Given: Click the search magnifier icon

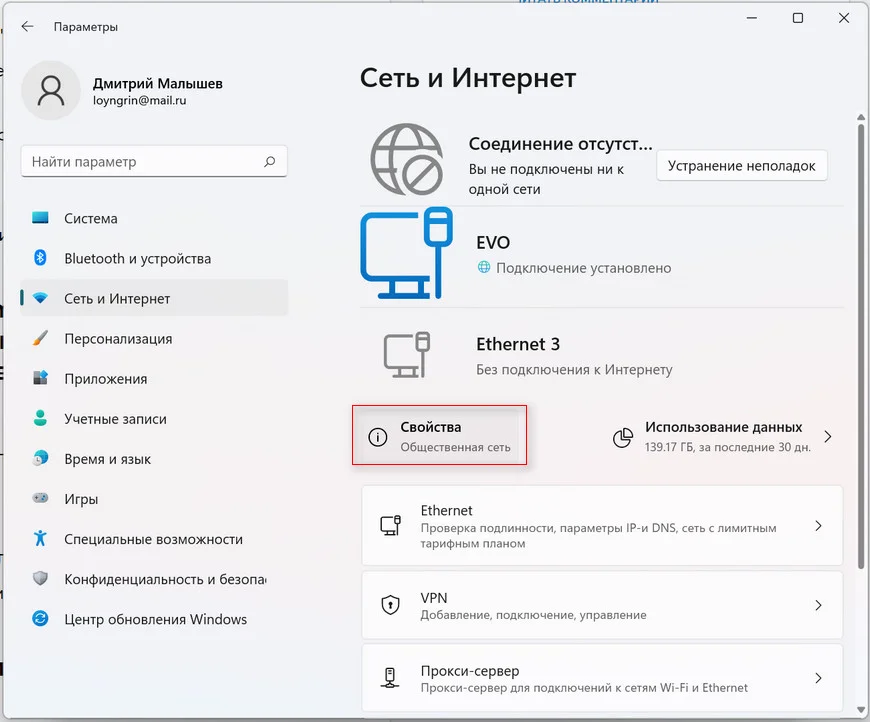Looking at the screenshot, I should click(269, 161).
